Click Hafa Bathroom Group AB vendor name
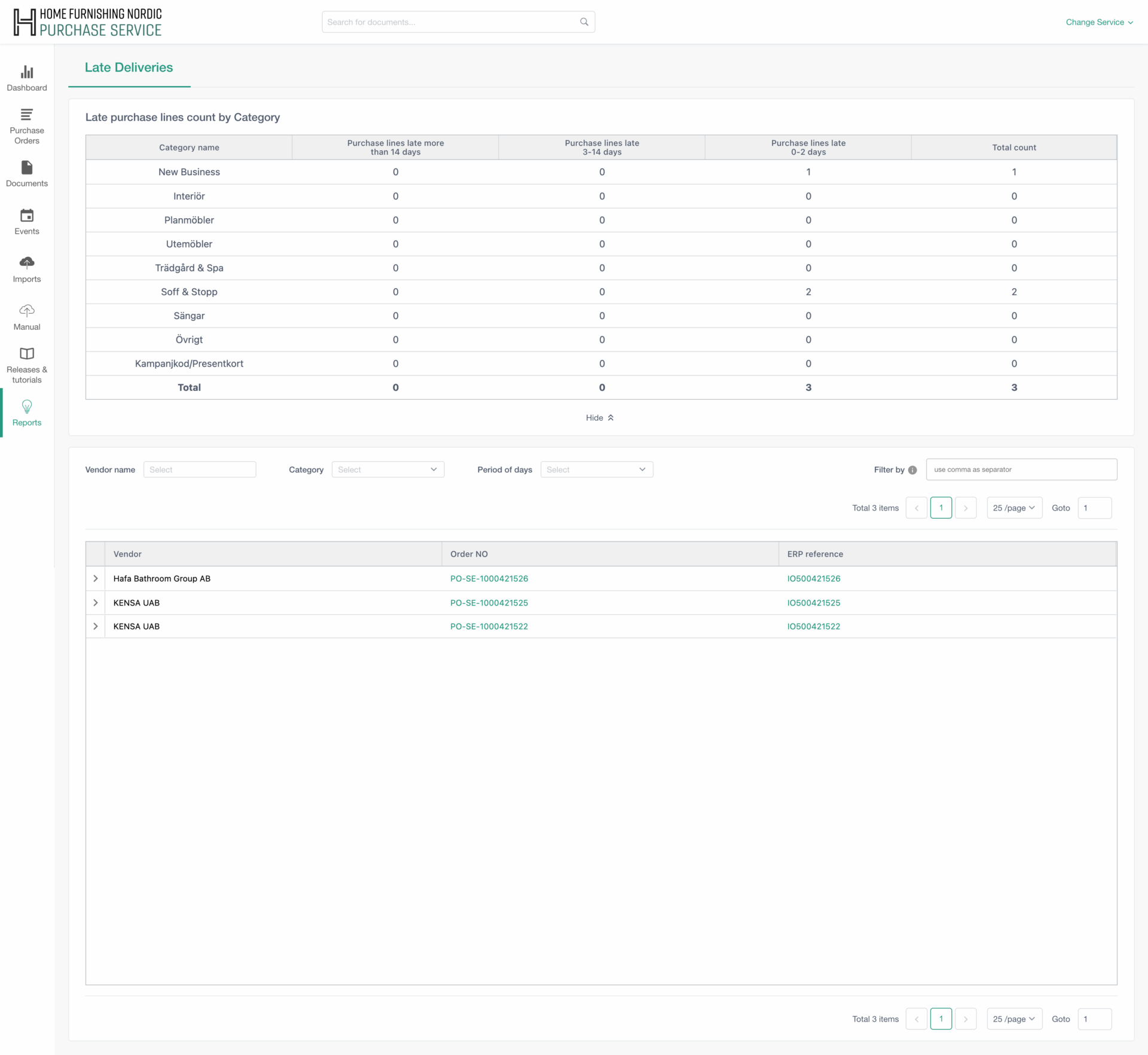This screenshot has width=1148, height=1055. (162, 579)
